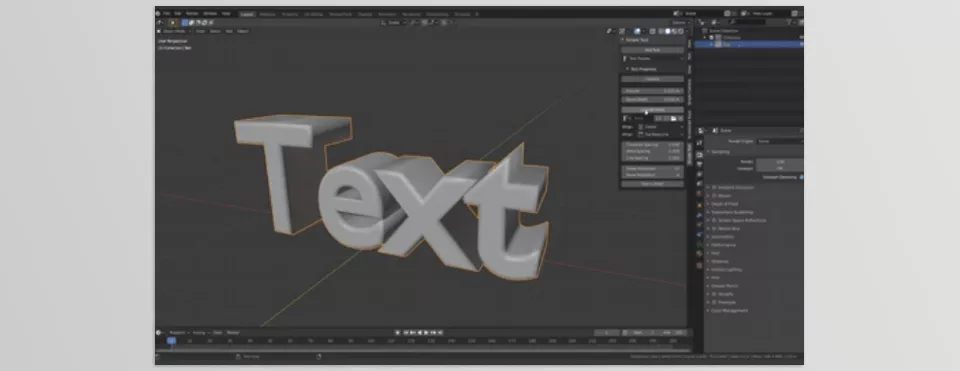Open the View Layer properties tab

pyautogui.click(x=699, y=173)
